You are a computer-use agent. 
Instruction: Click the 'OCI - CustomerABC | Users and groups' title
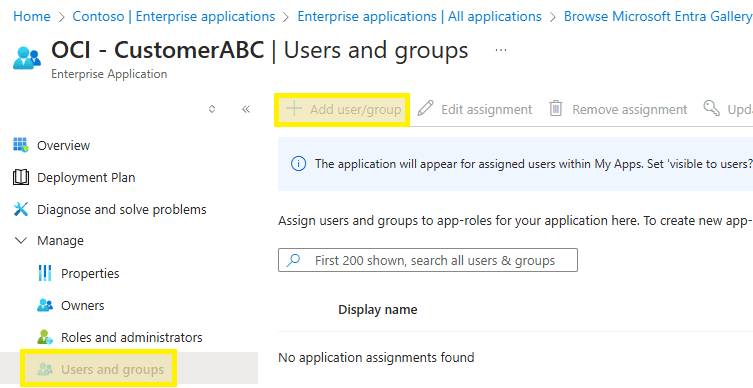(260, 50)
